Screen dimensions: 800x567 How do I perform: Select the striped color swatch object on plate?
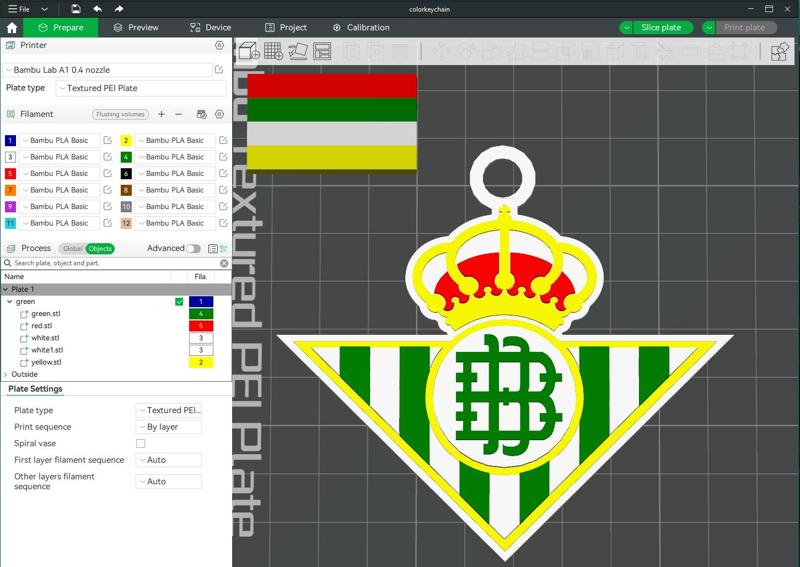332,122
